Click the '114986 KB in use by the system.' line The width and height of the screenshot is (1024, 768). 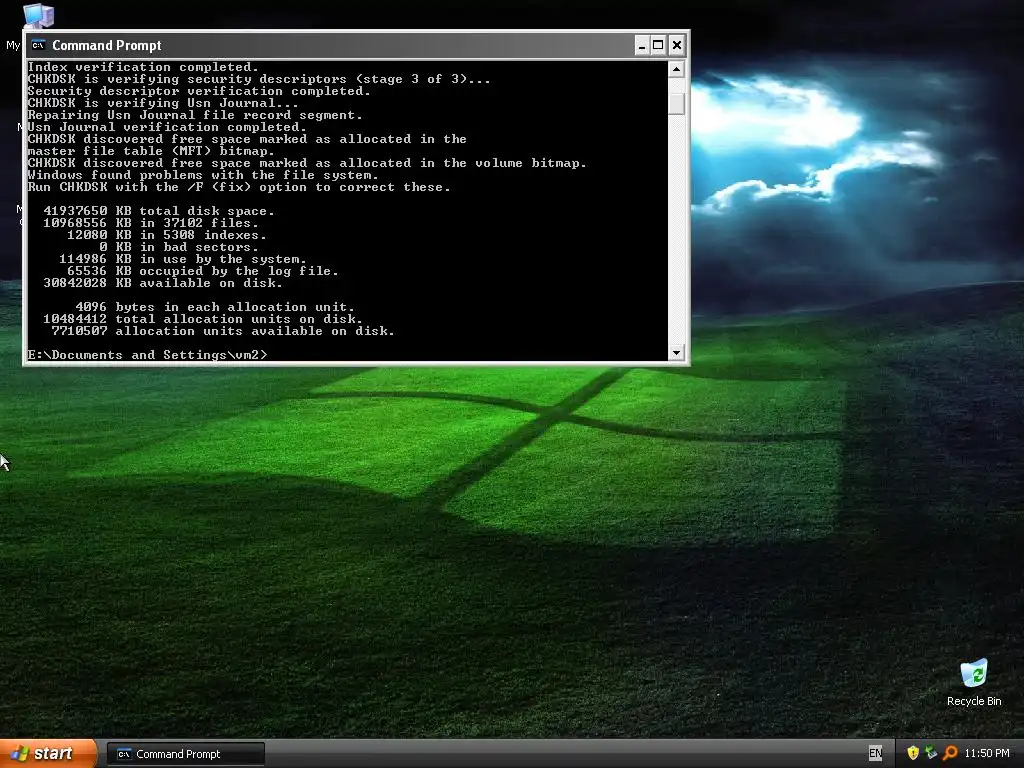(182, 259)
